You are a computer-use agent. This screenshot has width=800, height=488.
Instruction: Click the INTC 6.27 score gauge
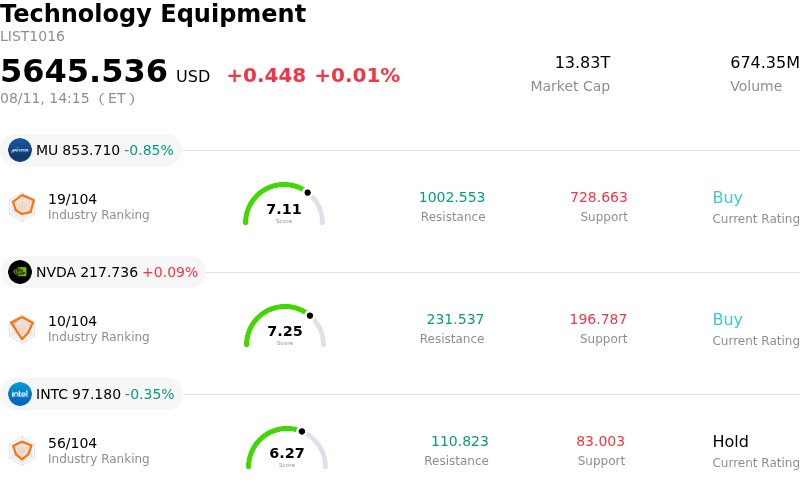coord(287,448)
